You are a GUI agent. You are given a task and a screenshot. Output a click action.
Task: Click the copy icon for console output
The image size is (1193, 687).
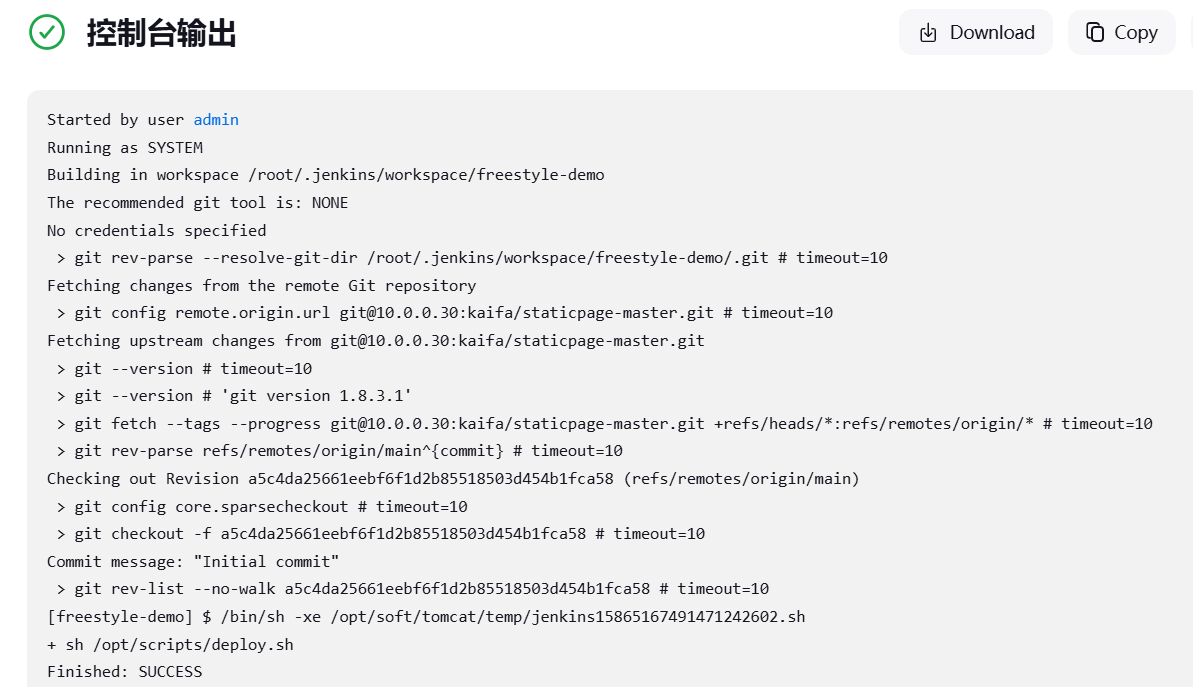point(1095,33)
